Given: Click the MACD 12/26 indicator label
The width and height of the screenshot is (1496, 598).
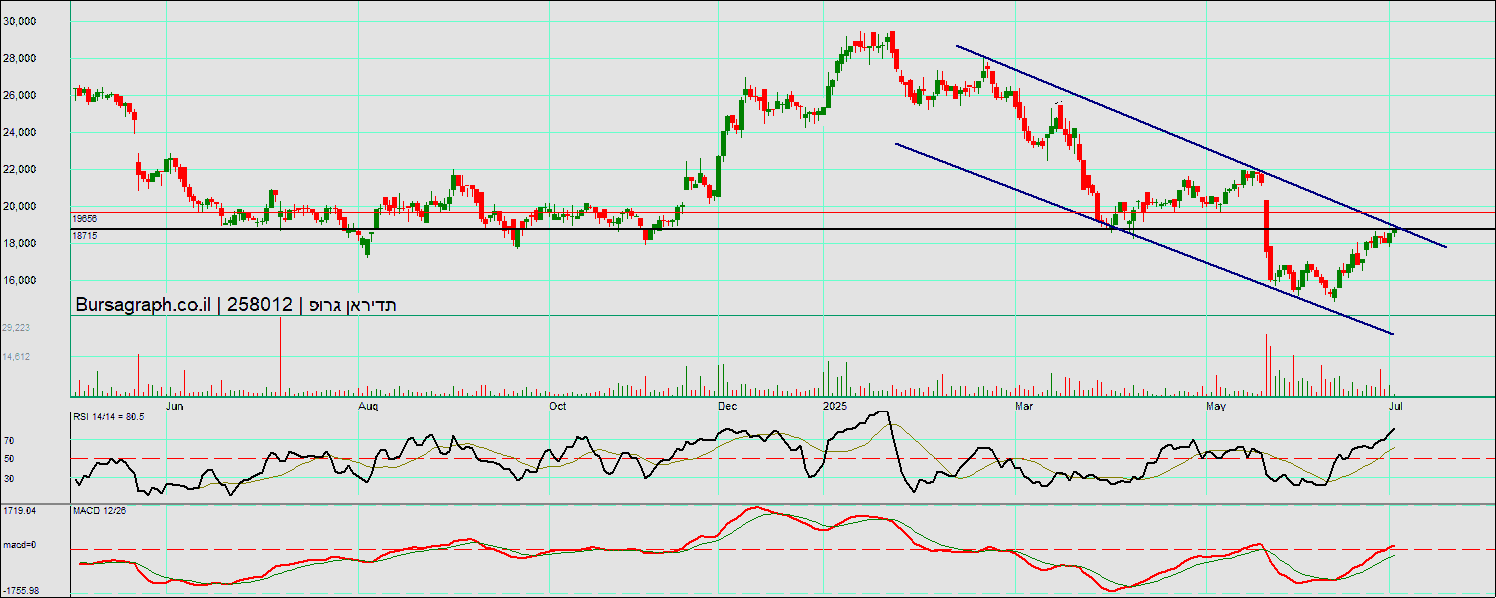Looking at the screenshot, I should [98, 511].
